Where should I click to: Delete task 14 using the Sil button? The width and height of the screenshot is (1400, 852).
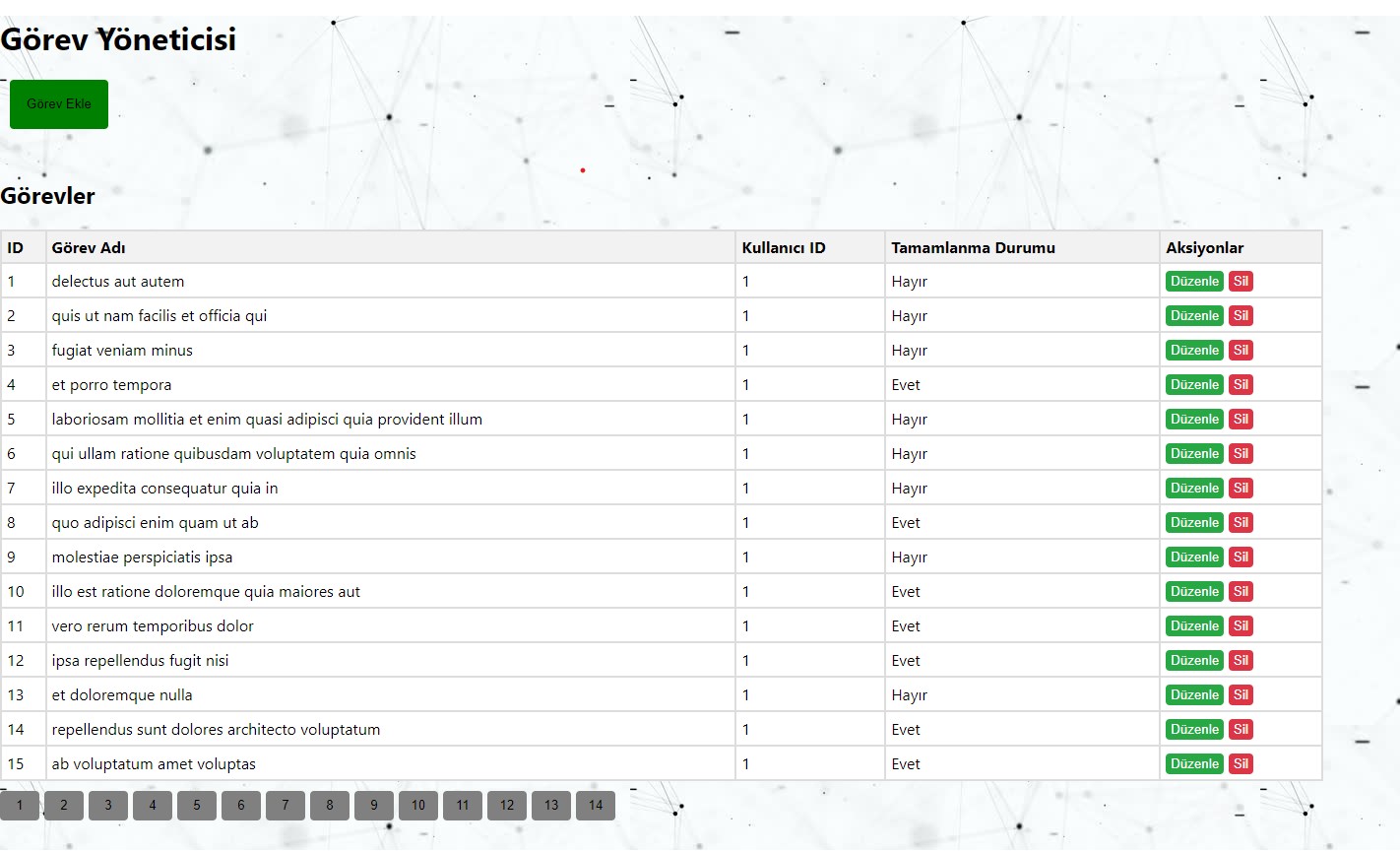1241,730
